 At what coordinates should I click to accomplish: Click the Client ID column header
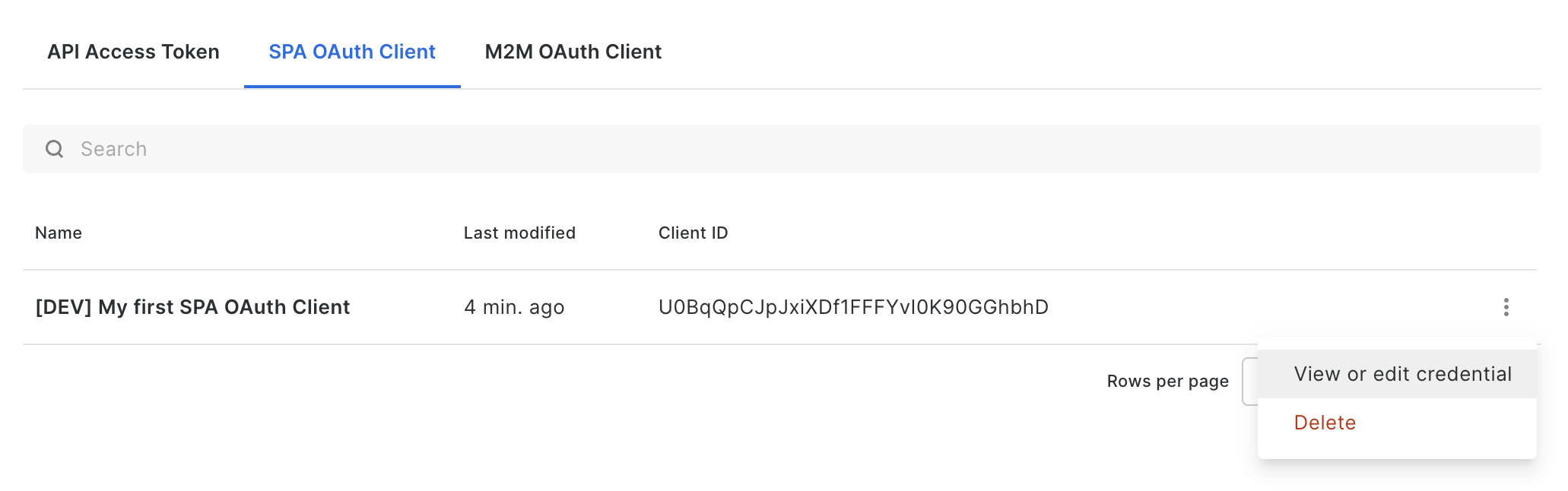click(693, 233)
